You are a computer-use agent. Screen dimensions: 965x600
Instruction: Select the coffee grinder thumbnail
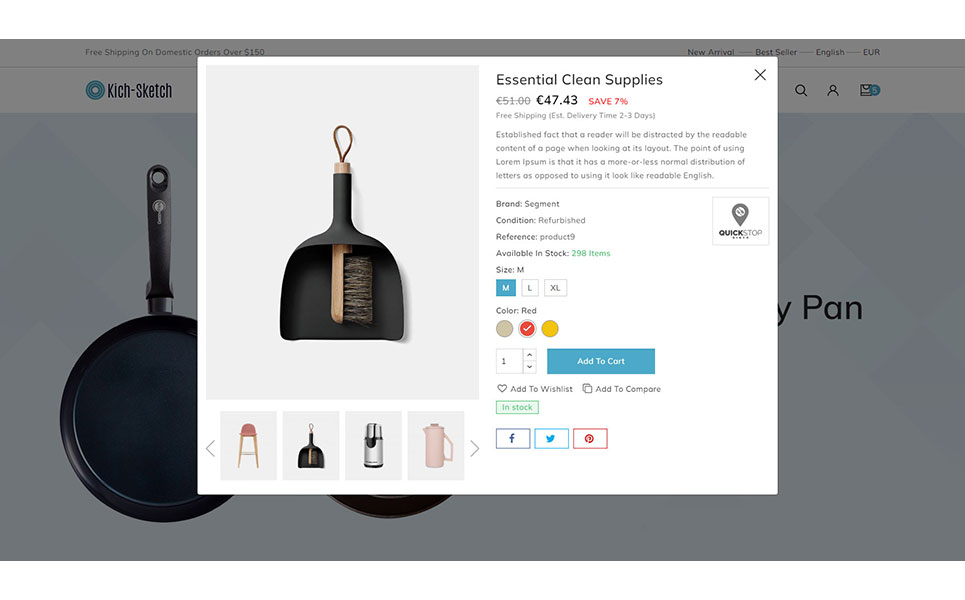pos(373,446)
